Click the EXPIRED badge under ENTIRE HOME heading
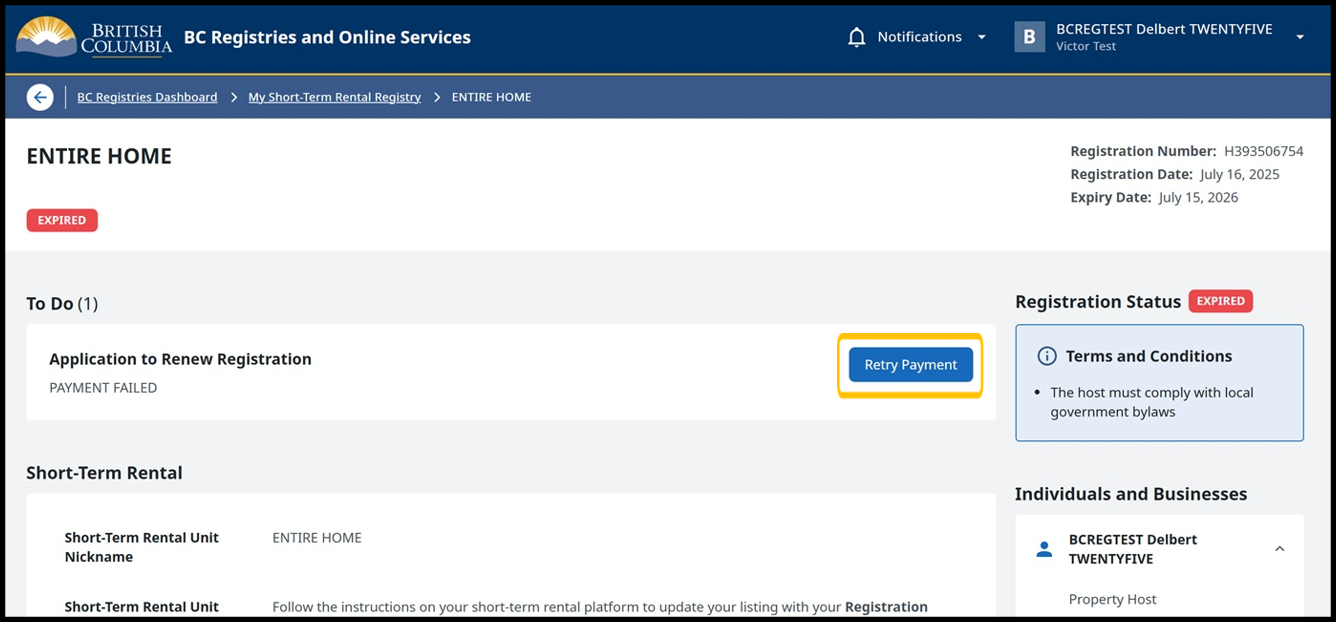This screenshot has height=622, width=1336. (62, 220)
